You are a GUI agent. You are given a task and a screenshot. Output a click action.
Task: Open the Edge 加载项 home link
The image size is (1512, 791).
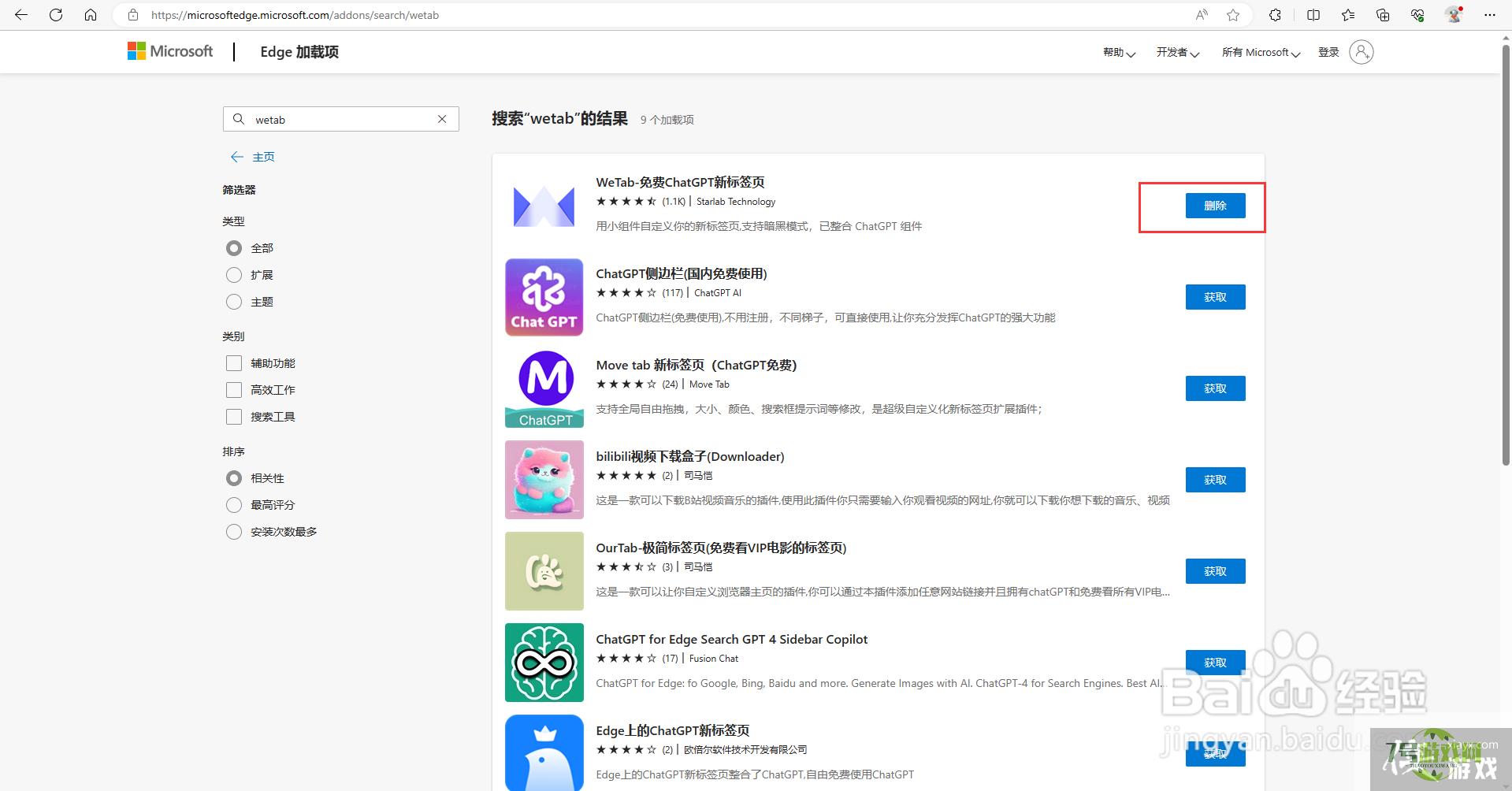coord(299,52)
